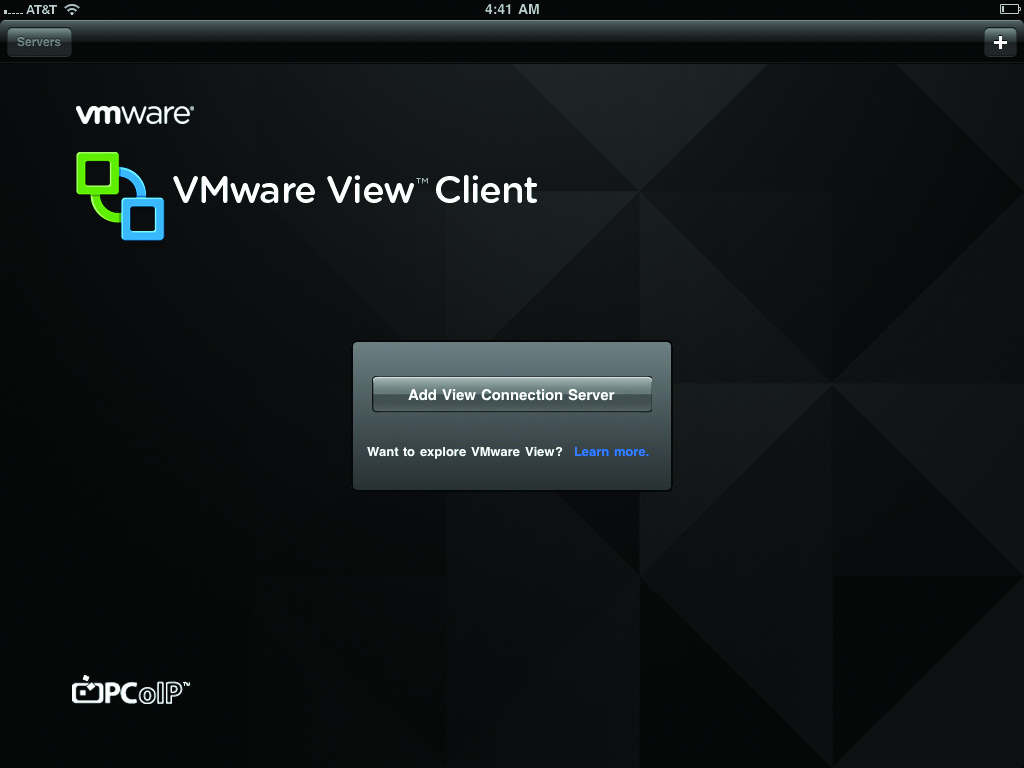Tap the vmware wordmark logo
The height and width of the screenshot is (768, 1024).
point(135,114)
